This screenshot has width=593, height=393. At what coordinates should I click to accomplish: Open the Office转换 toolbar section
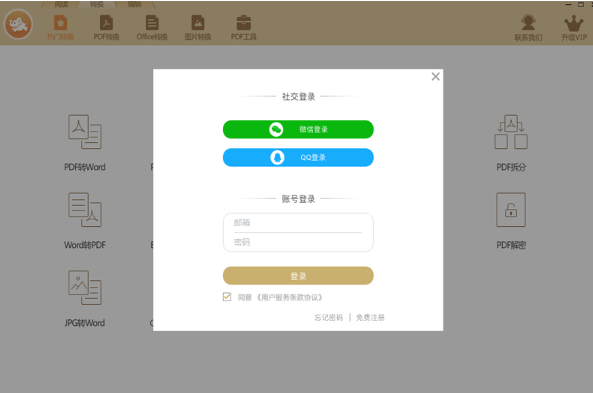coord(152,28)
